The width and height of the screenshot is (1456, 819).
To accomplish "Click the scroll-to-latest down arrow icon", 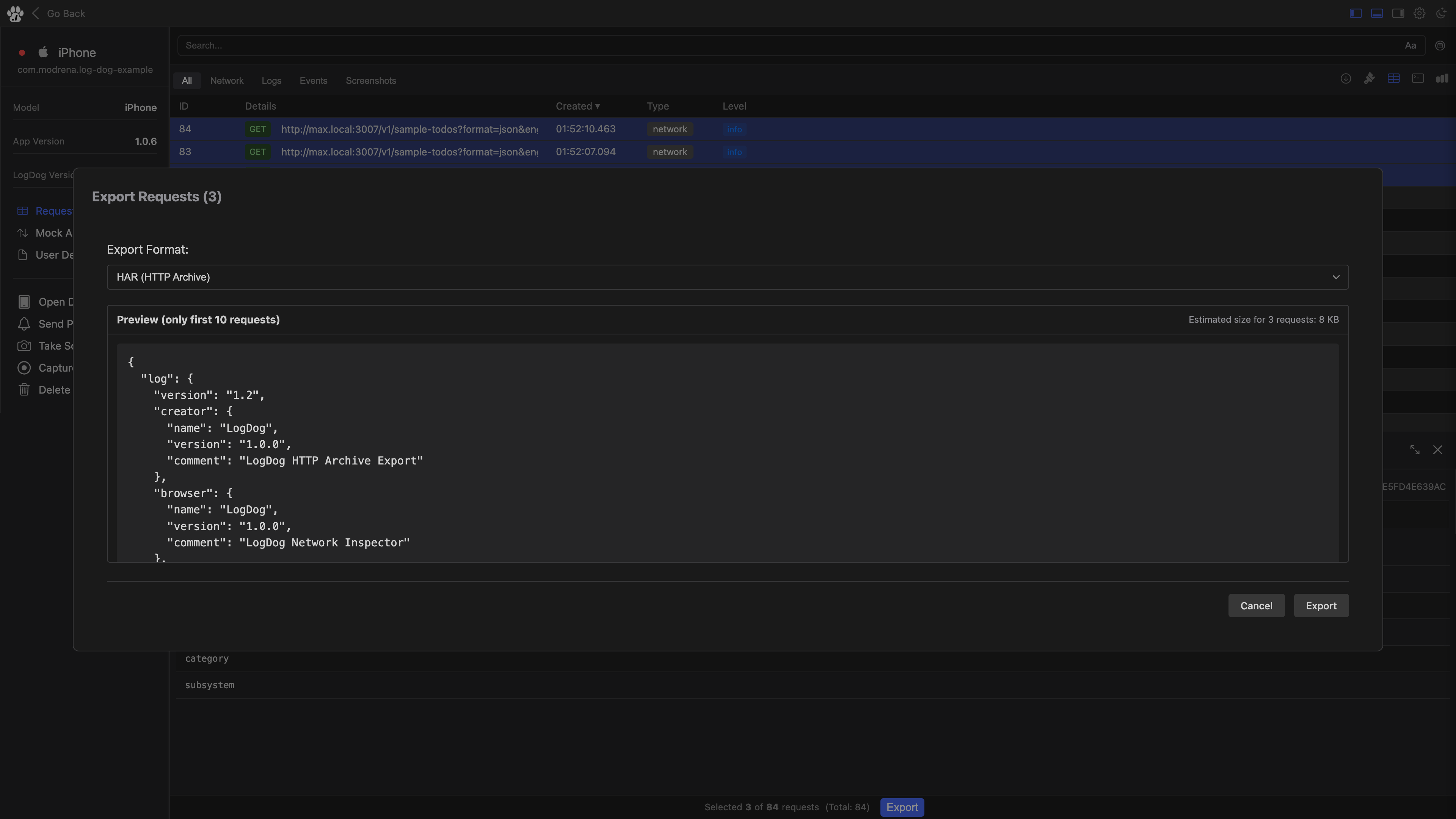I will coord(1345,78).
